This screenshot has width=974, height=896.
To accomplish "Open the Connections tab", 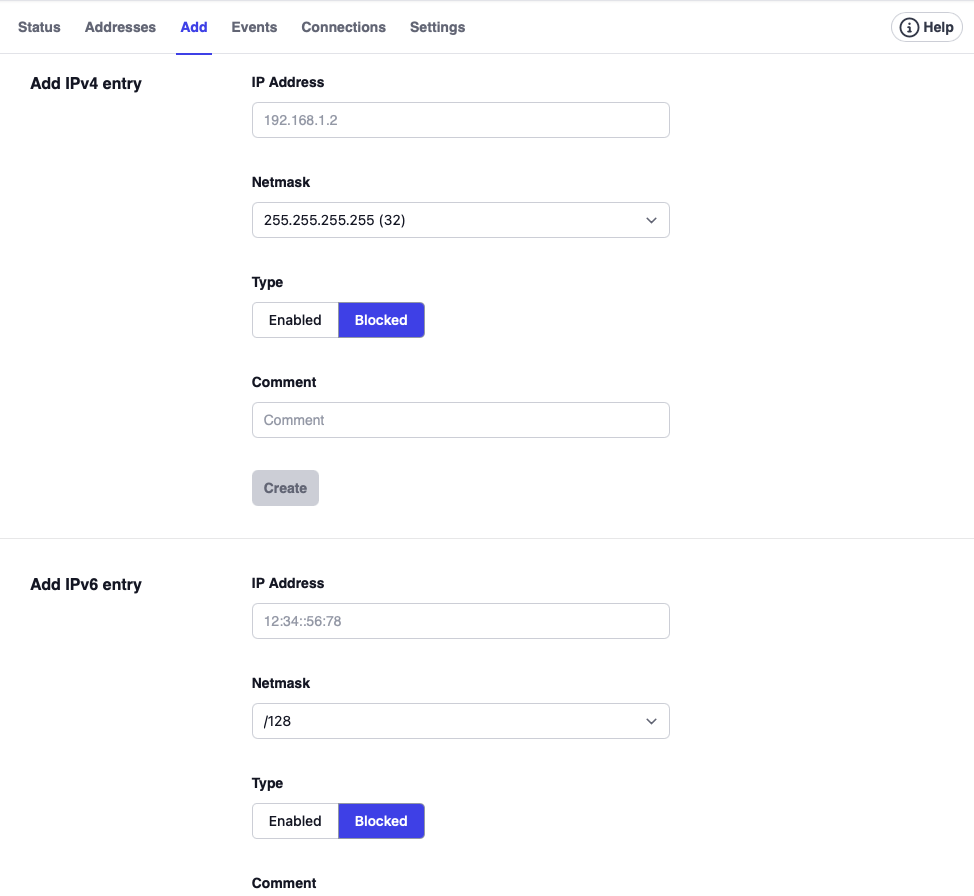I will pos(343,27).
